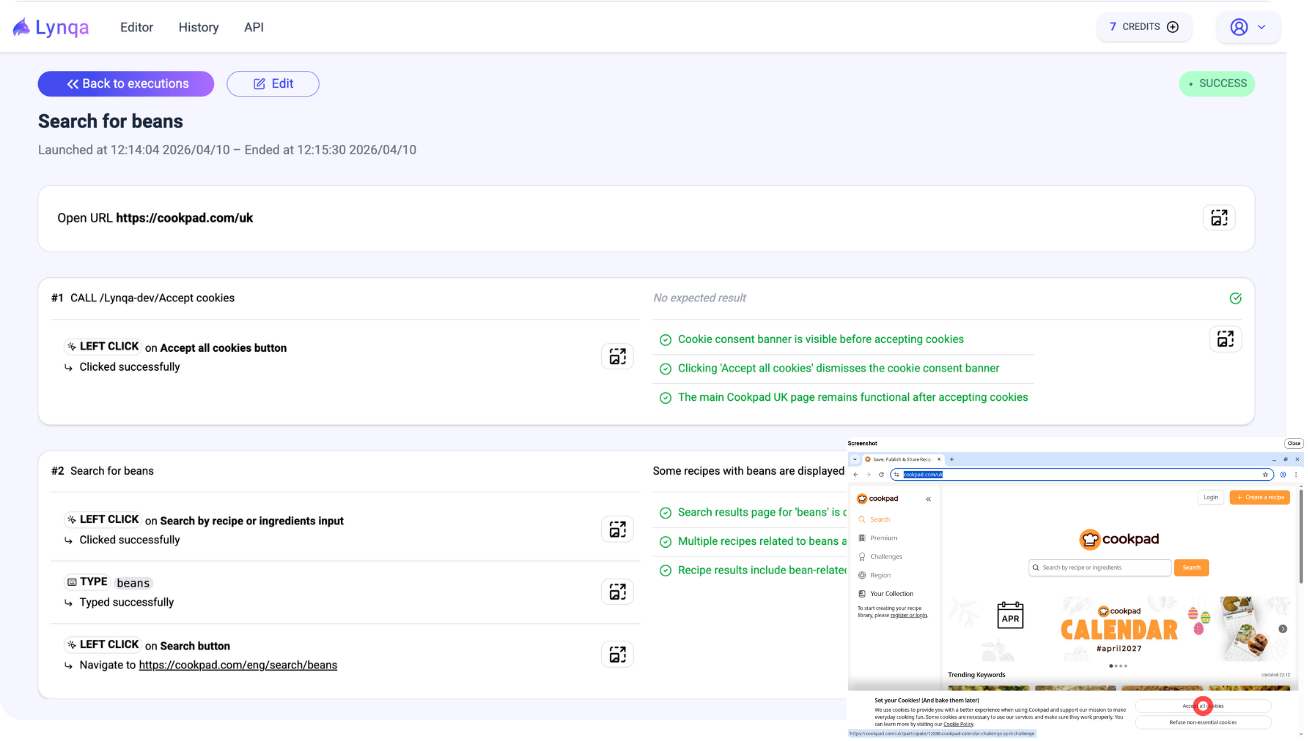This screenshot has height=741, width=1308.
Task: Click the plus icon beside 7 credits
Action: pyautogui.click(x=1173, y=27)
